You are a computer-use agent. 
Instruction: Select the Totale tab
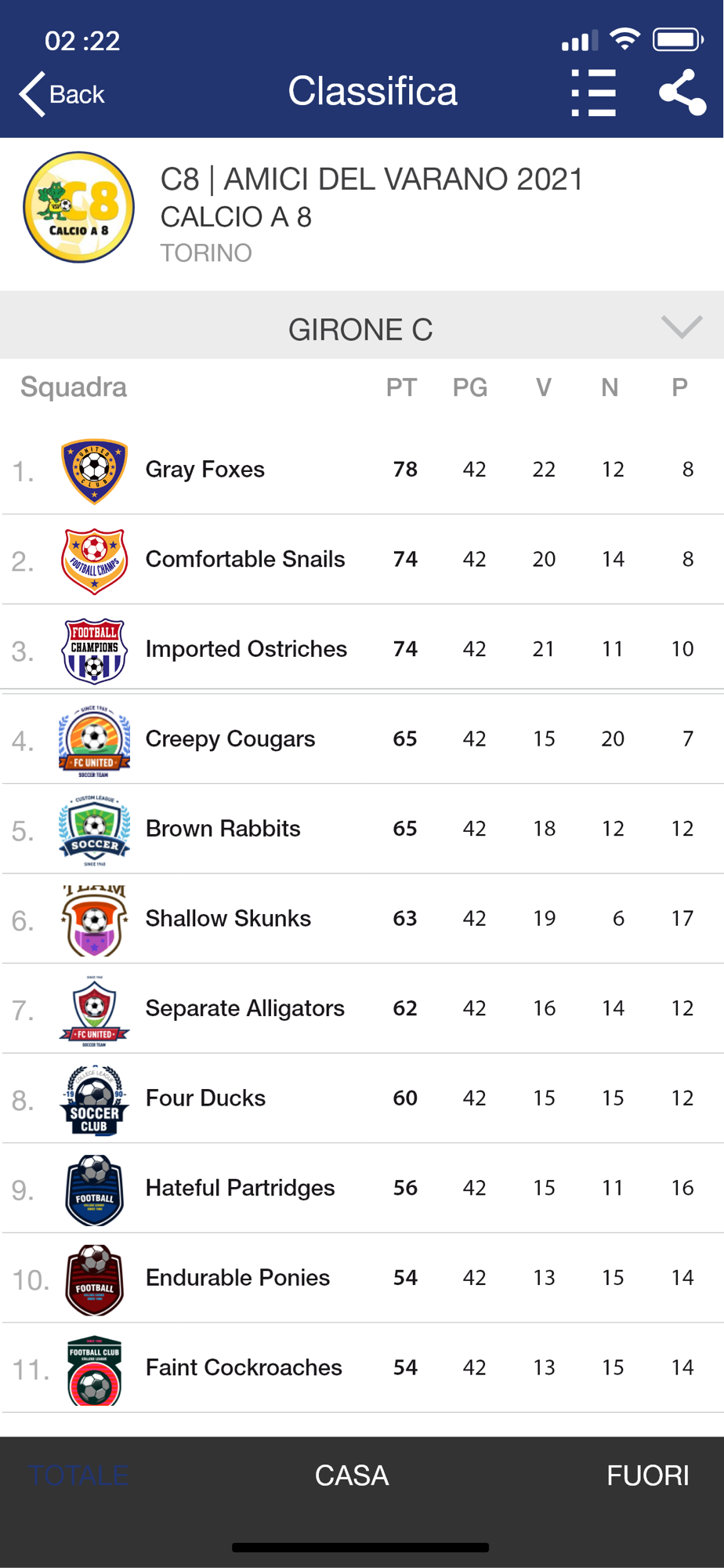tap(78, 1475)
